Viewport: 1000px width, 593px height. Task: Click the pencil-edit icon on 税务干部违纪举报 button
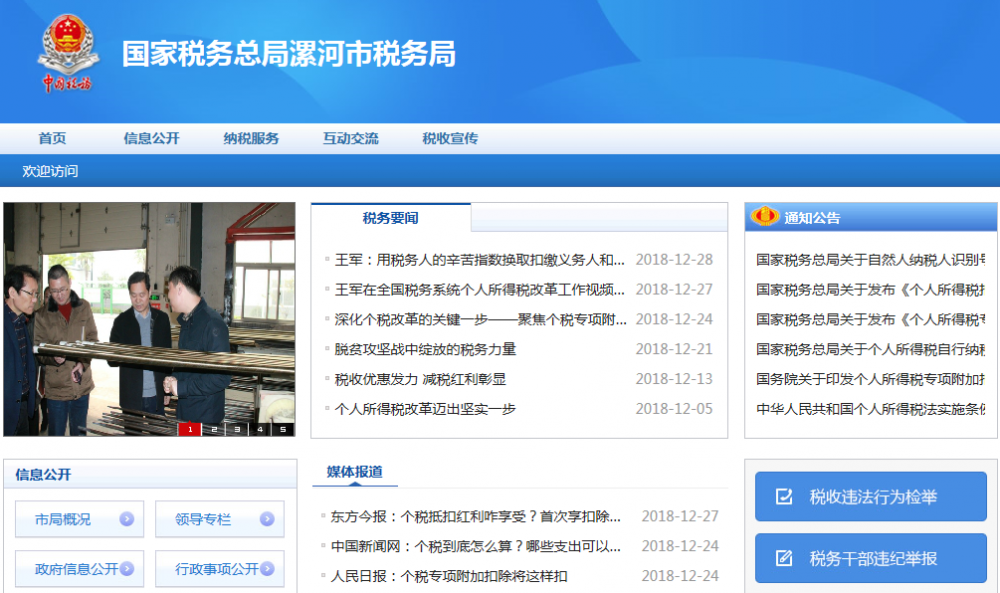783,556
